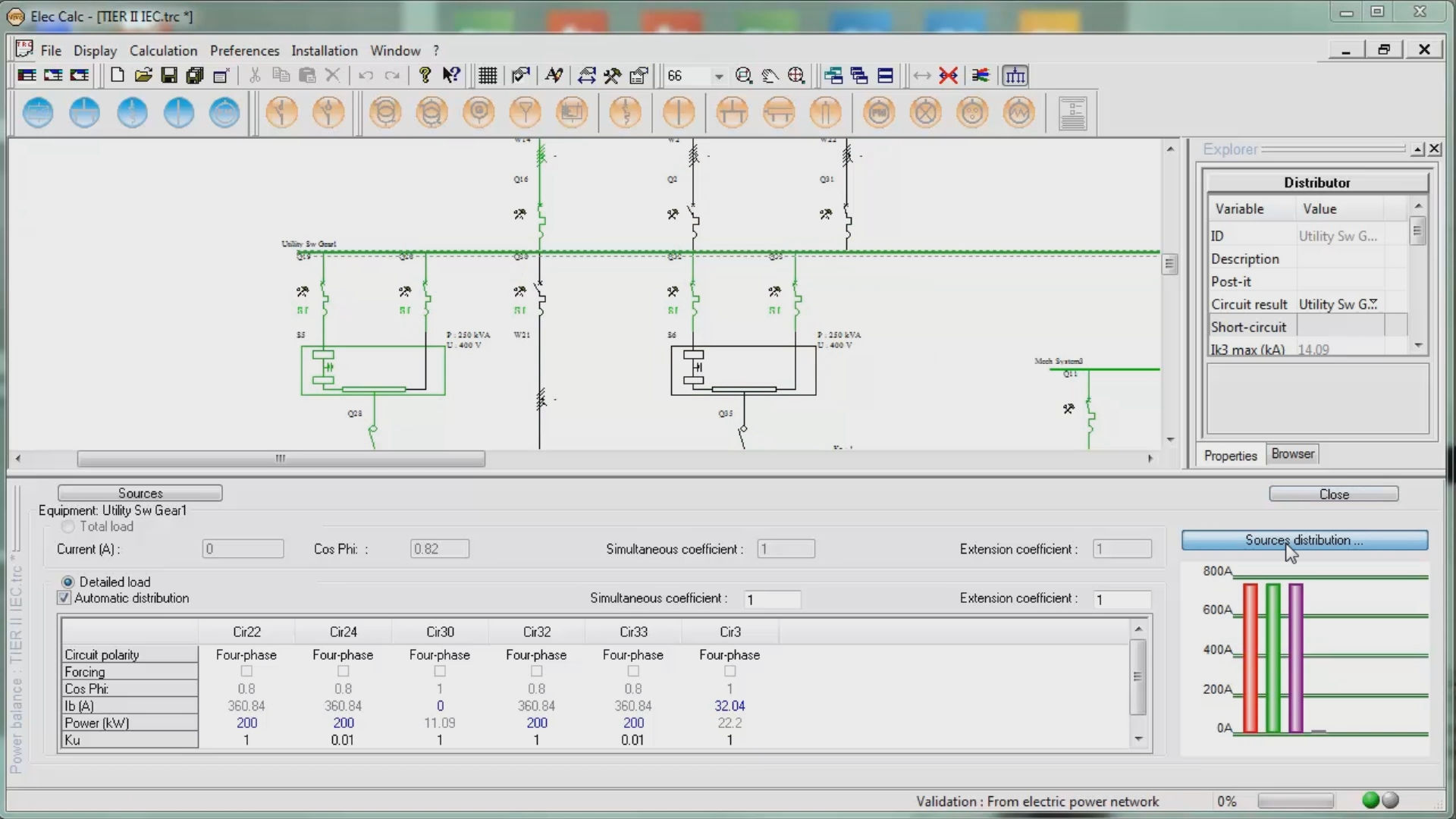This screenshot has width=1456, height=819.
Task: Save the project with the floppy icon
Action: (169, 75)
